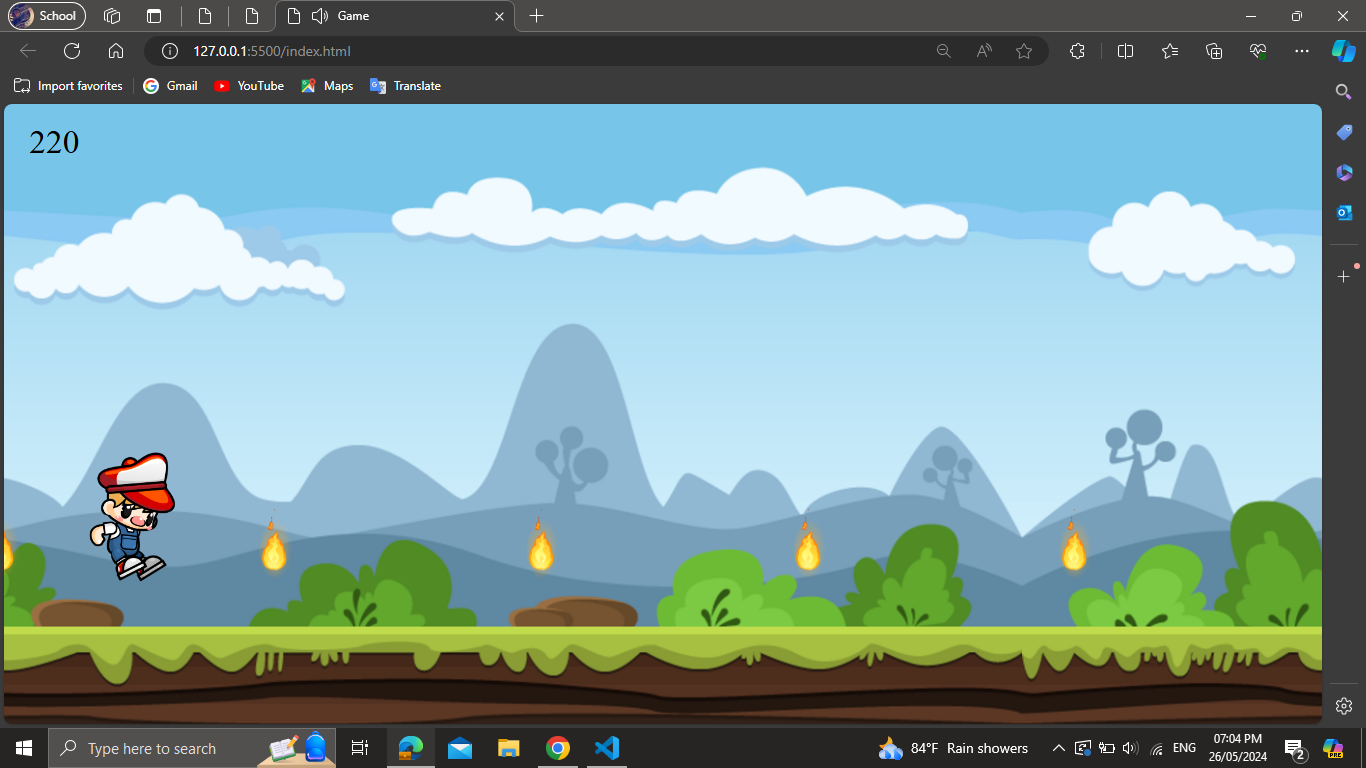The width and height of the screenshot is (1366, 768).
Task: Customize sidebar with the plus icon
Action: (1344, 276)
